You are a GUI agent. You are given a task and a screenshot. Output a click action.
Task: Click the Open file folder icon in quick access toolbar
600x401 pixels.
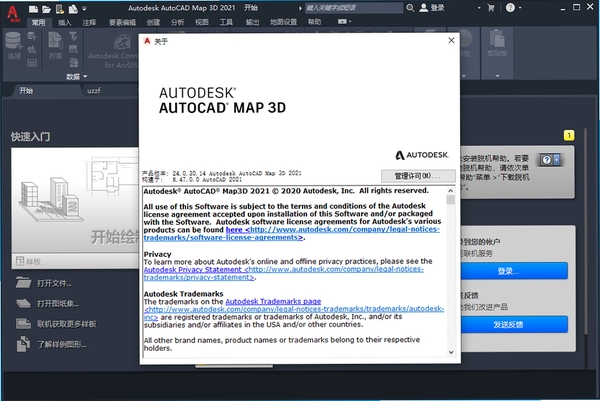46,8
